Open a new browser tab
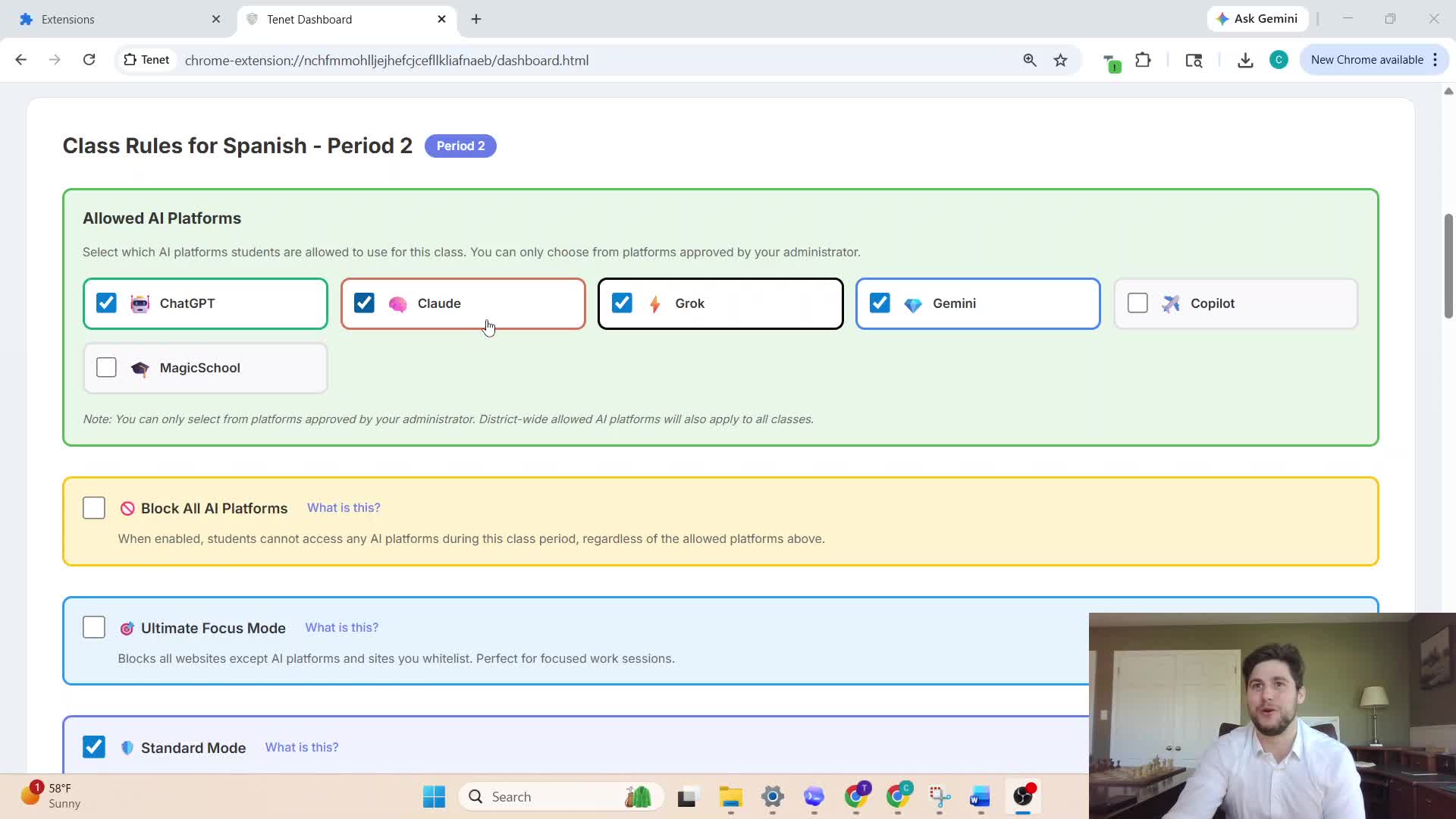The width and height of the screenshot is (1456, 819). 476,19
